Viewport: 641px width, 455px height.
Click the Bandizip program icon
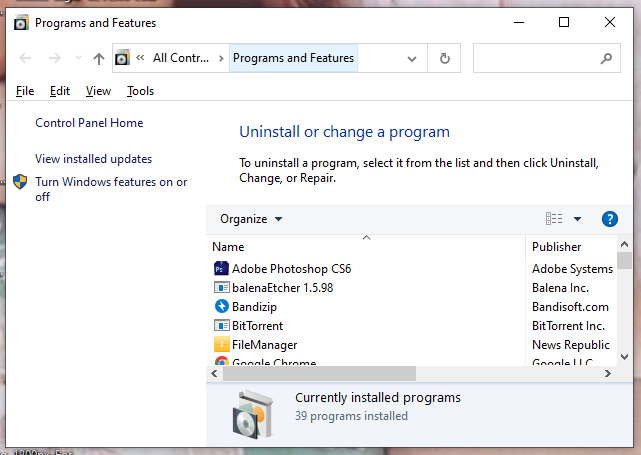pyautogui.click(x=222, y=306)
